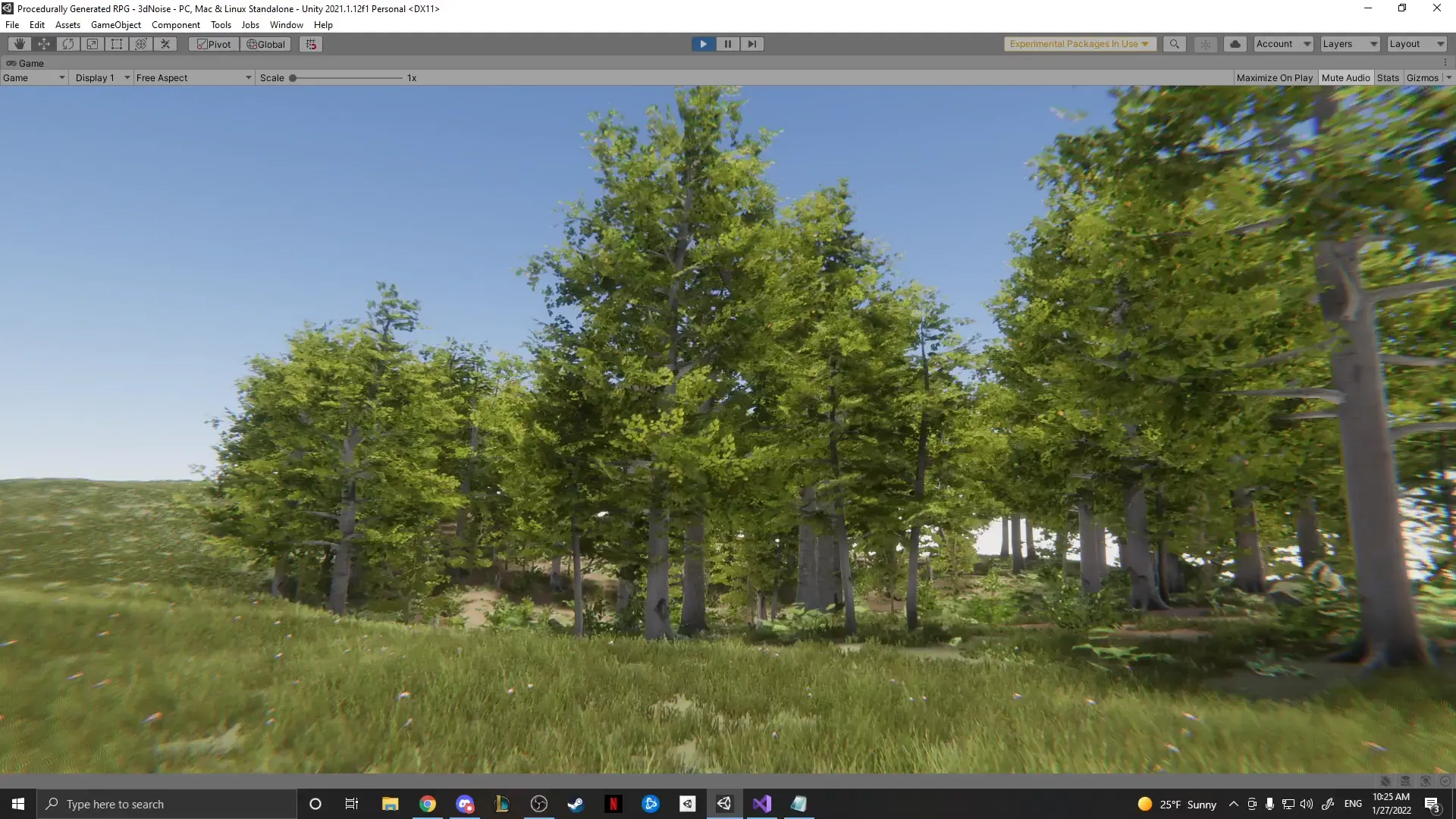
Task: Enable Mute Audio in the Game view
Action: 1345,77
